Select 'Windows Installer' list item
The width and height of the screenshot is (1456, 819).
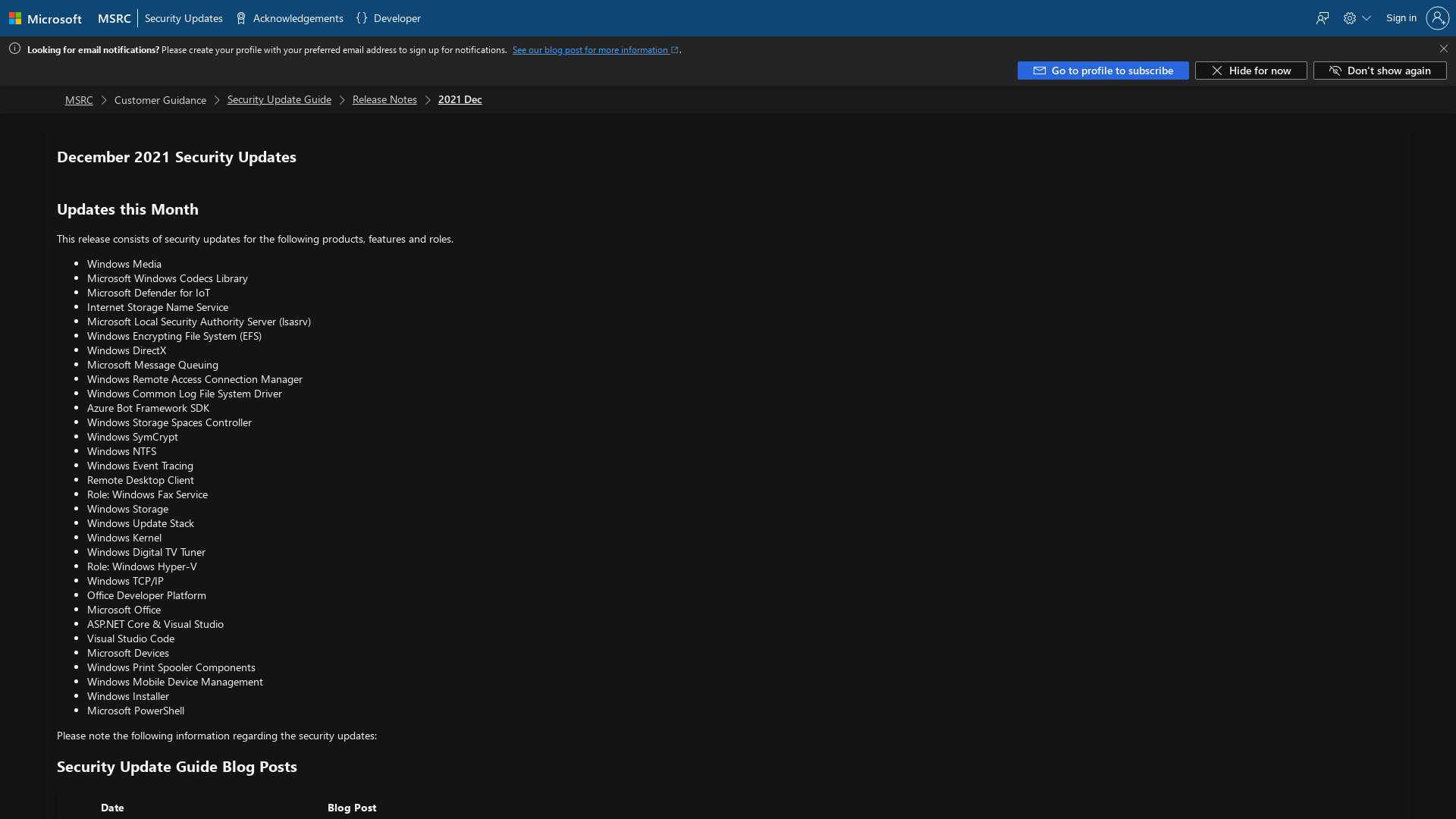coord(128,696)
